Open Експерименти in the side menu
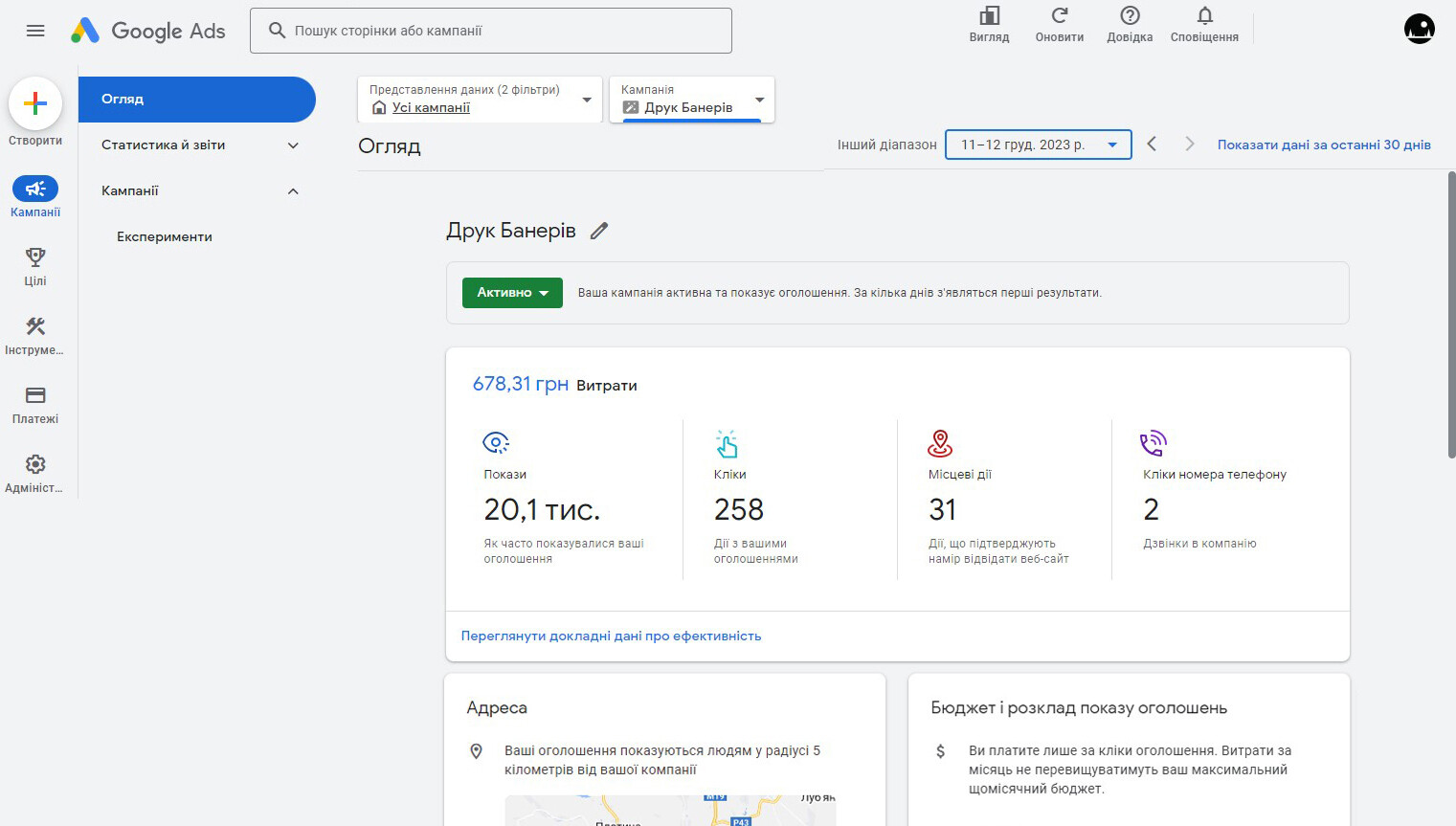Screen dimensions: 1456x826 click(165, 236)
